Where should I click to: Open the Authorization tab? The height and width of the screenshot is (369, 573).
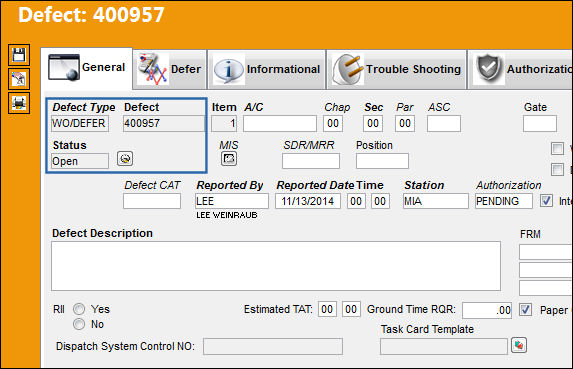pos(520,69)
